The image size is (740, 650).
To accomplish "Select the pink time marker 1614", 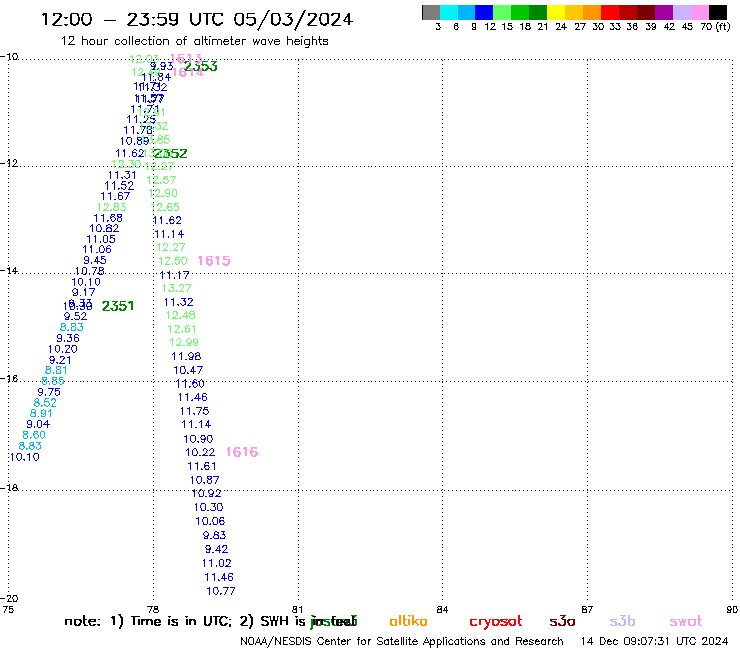I will click(x=188, y=72).
